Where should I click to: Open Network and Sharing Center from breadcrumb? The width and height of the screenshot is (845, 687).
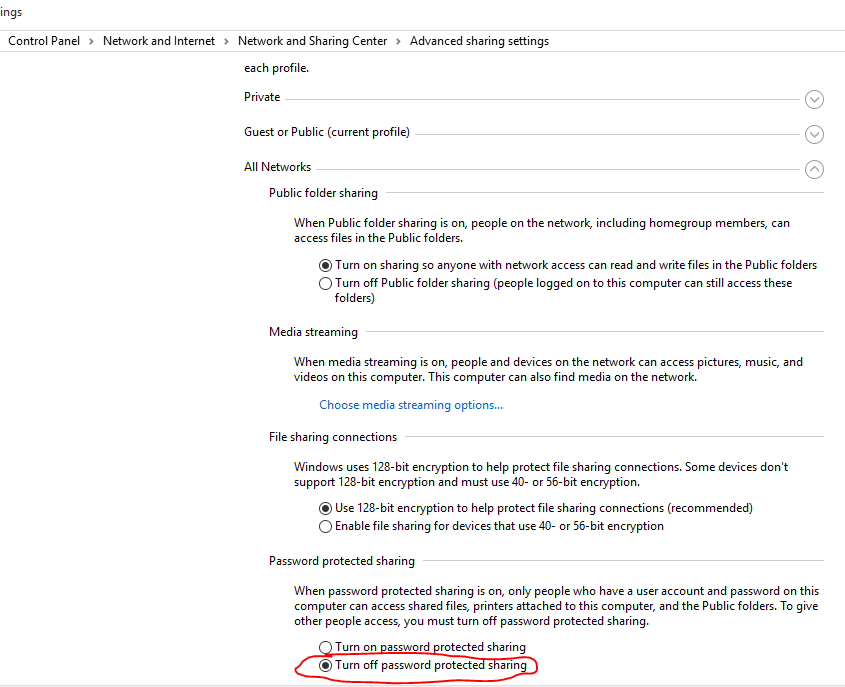pos(312,41)
